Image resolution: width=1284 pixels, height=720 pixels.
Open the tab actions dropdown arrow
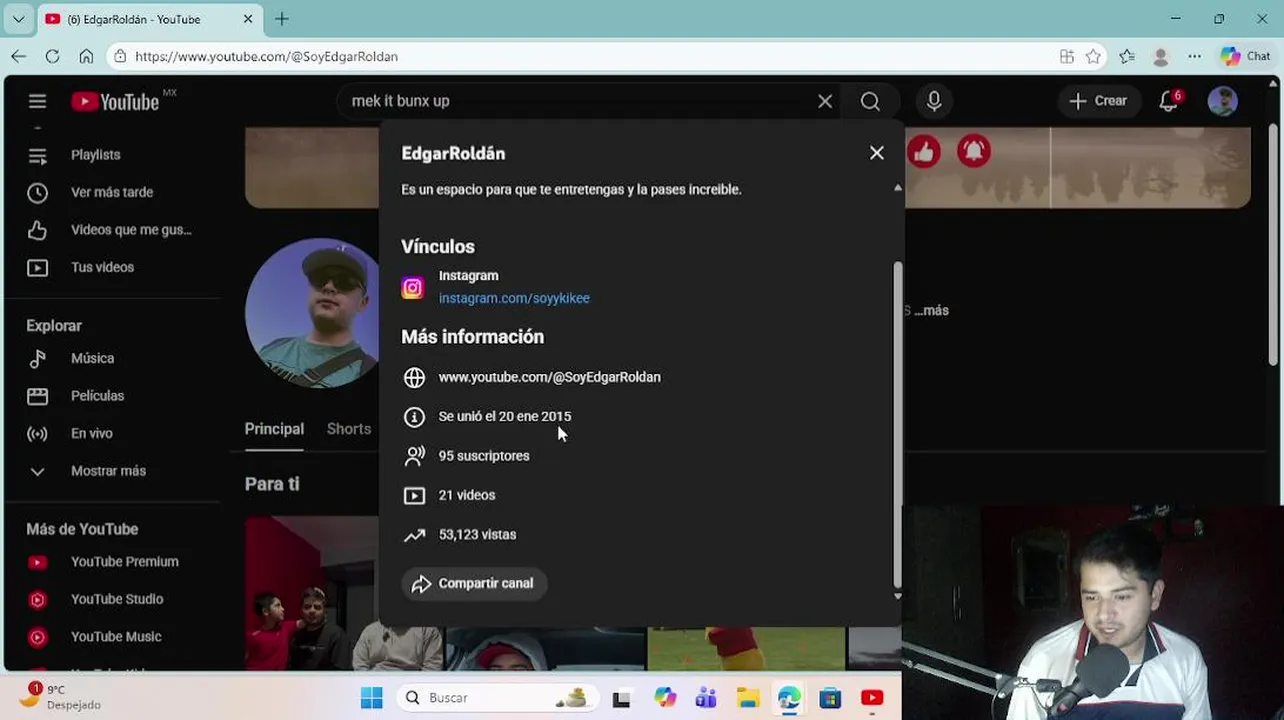pos(18,19)
